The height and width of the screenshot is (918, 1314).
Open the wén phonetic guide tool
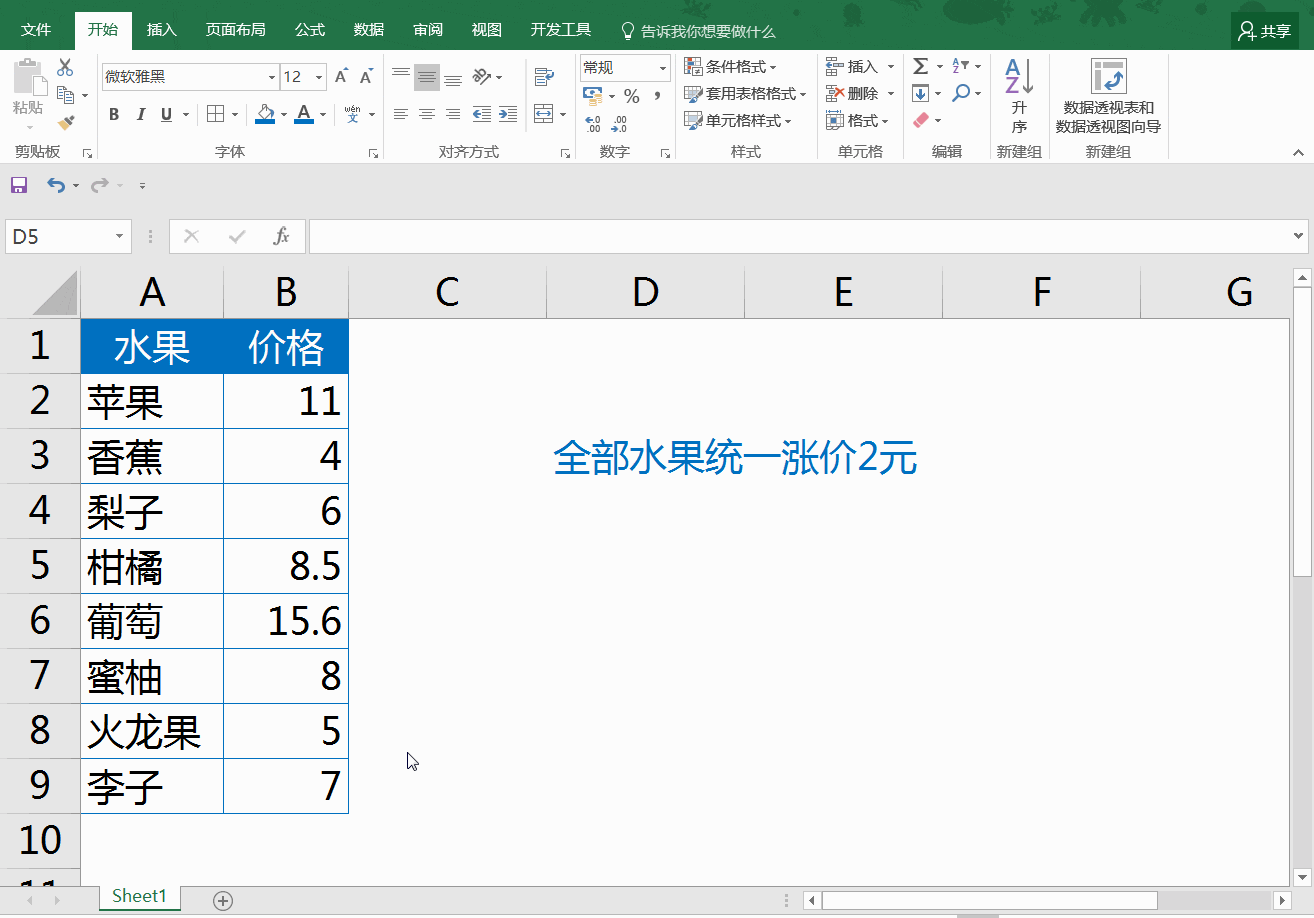pos(352,114)
